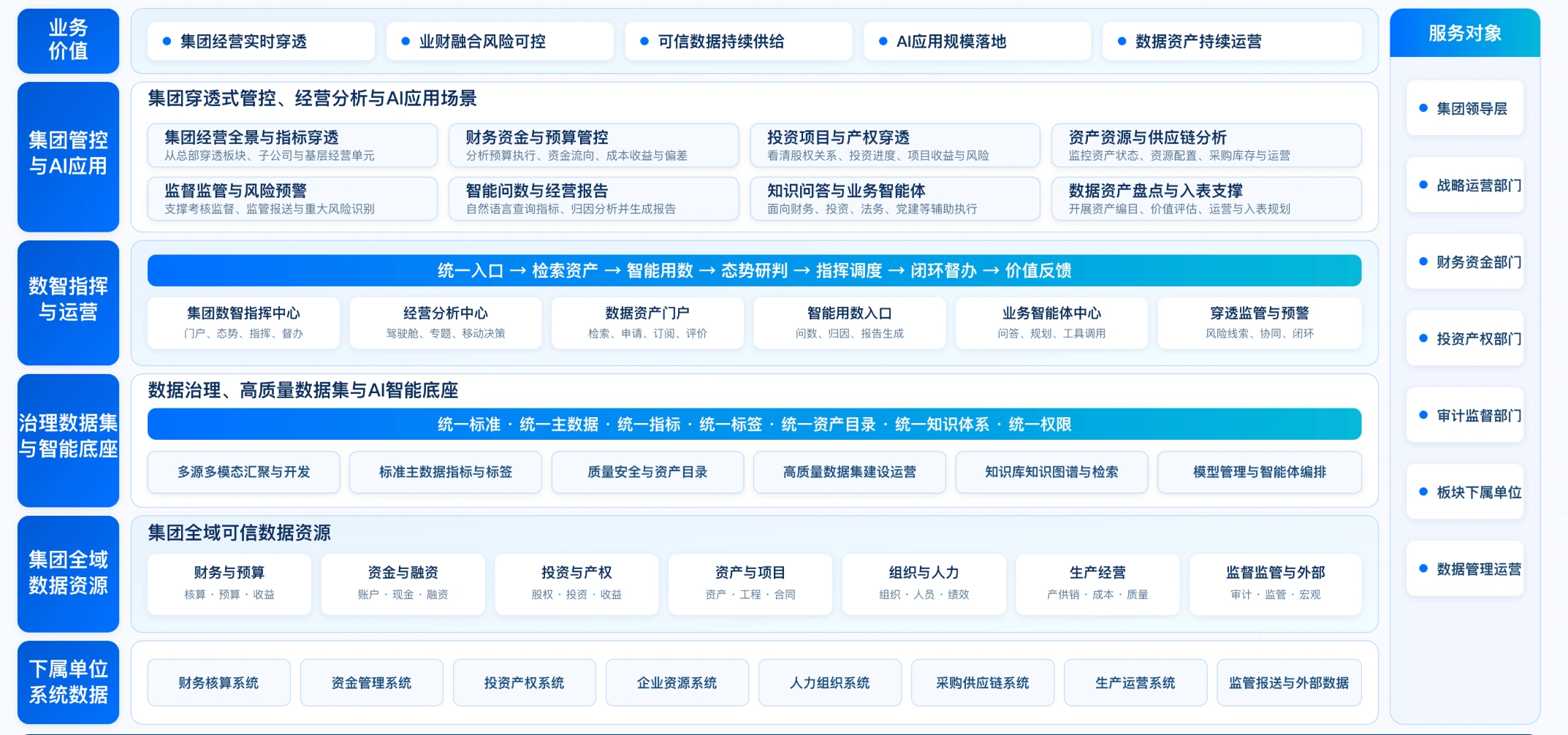Select 财务资金部门 service object
This screenshot has height=735, width=1568.
click(1465, 262)
